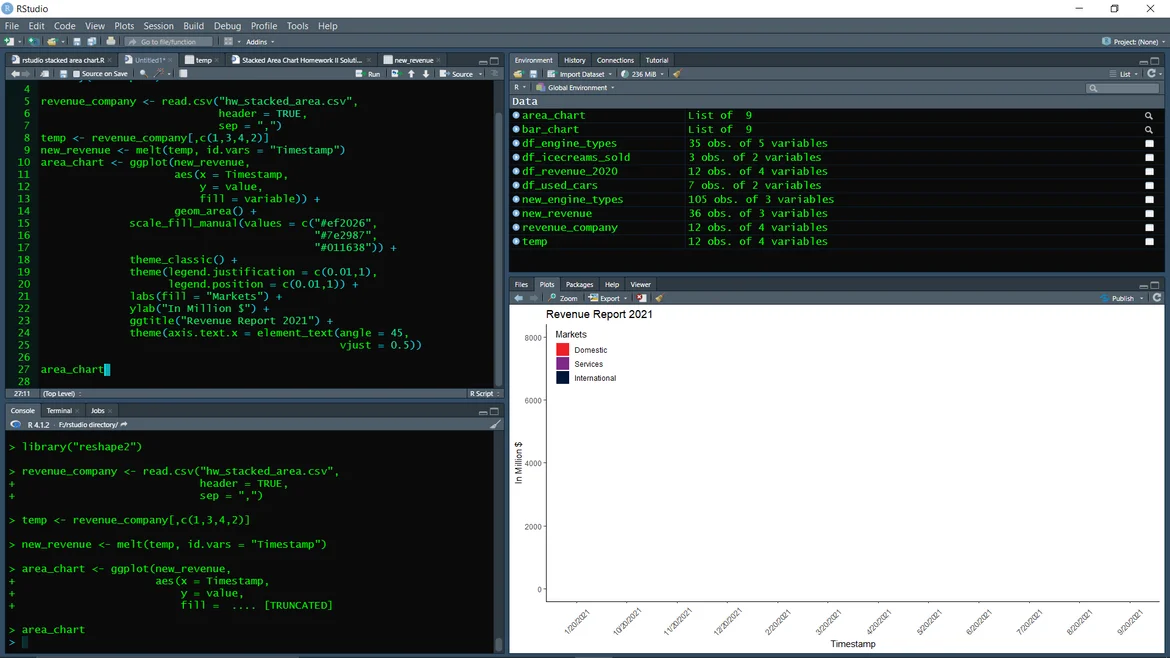Click the environment search field

(x=1124, y=88)
